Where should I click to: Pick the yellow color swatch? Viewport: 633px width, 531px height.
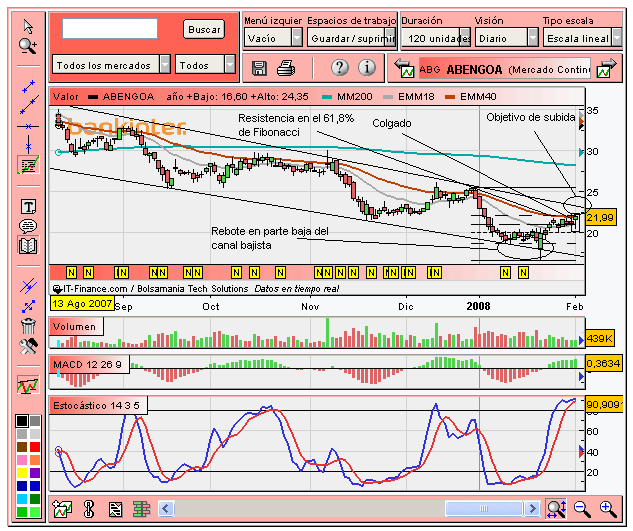[22, 472]
